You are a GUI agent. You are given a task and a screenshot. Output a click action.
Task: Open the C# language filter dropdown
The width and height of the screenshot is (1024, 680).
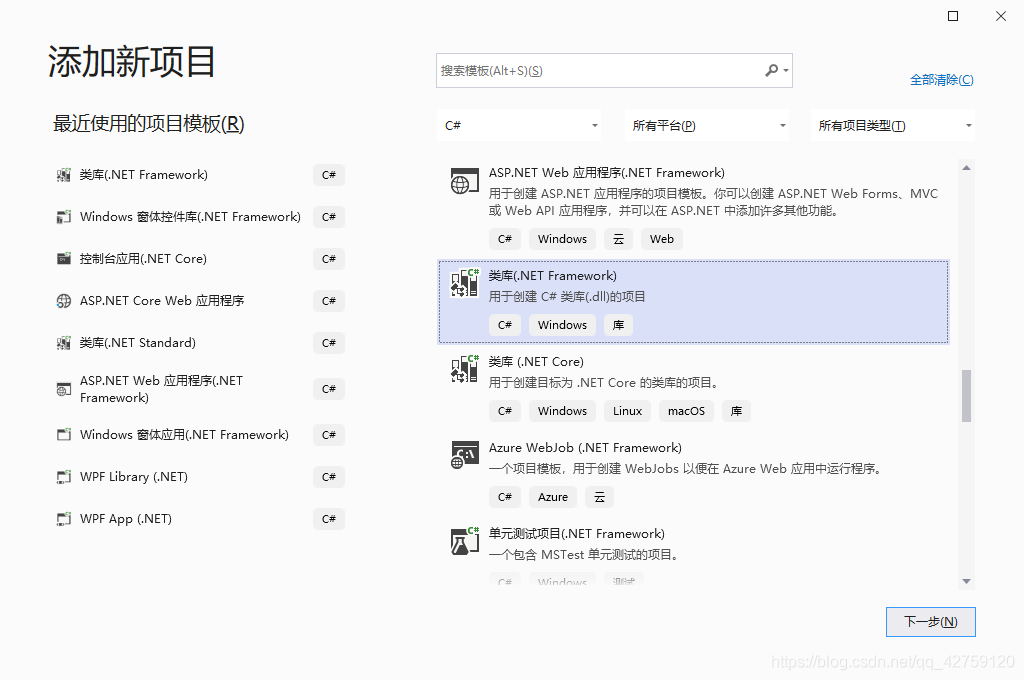(x=519, y=125)
